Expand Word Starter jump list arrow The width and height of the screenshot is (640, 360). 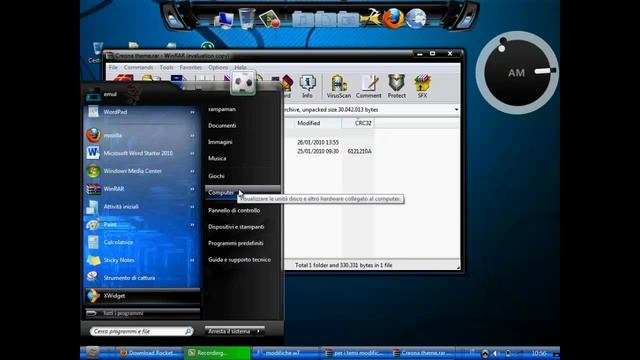[192, 153]
